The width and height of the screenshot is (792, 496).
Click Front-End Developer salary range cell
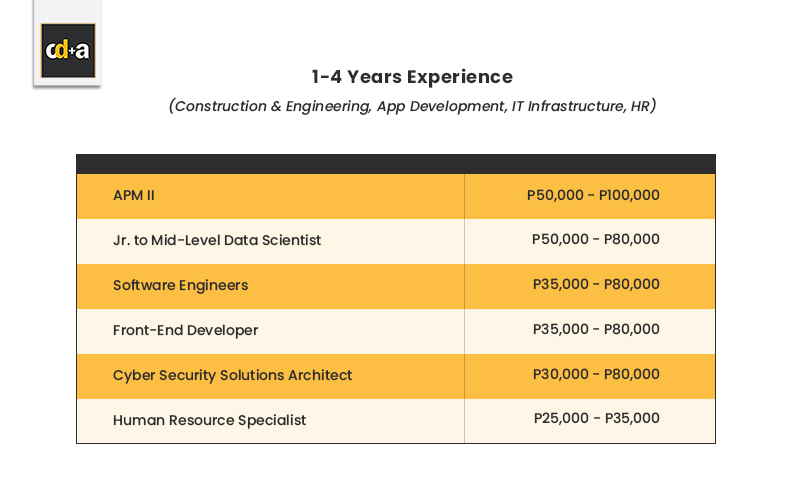click(x=595, y=330)
